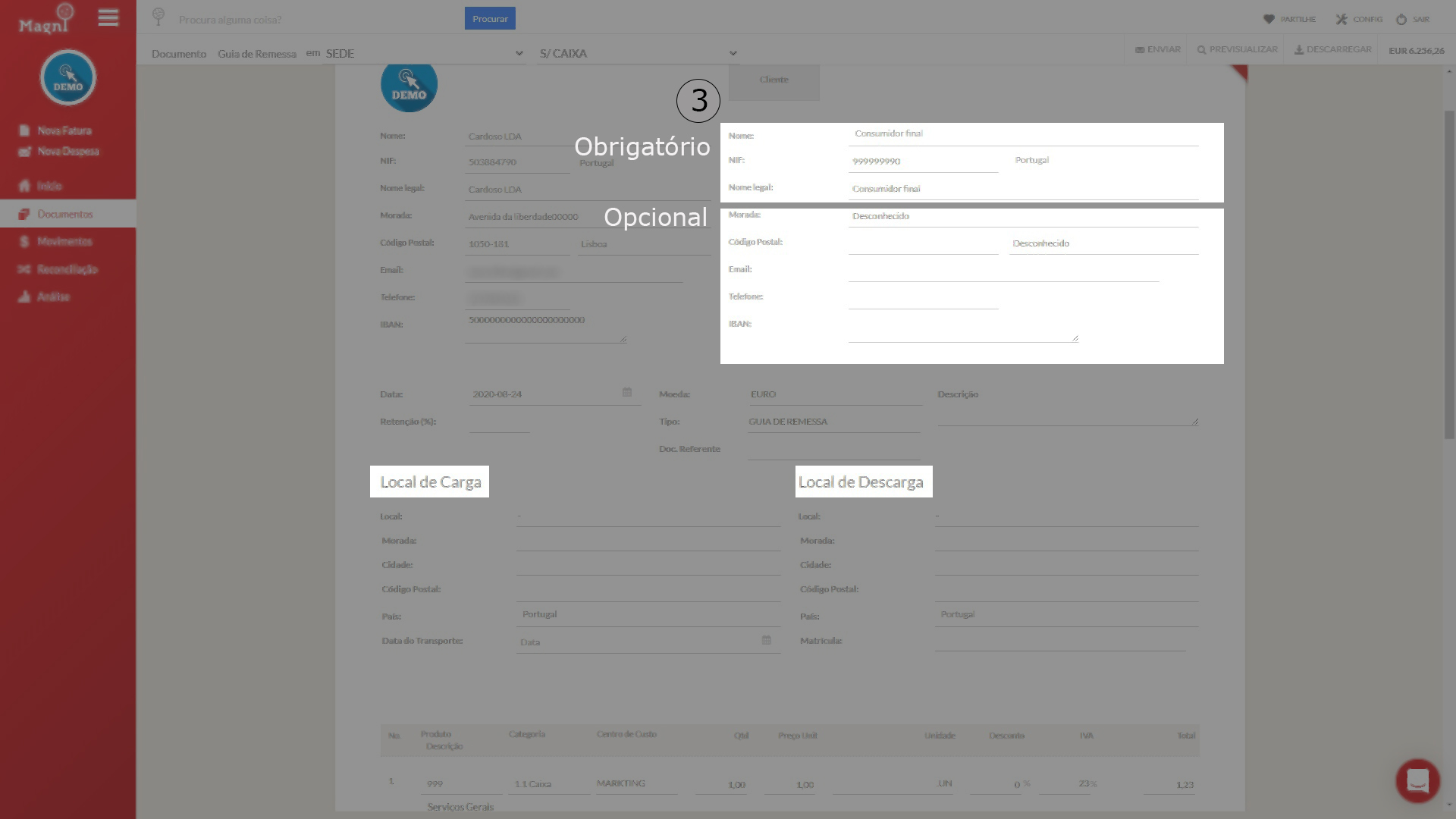Click the page vertical scrollbar
This screenshot has height=819, width=1456.
[1449, 275]
